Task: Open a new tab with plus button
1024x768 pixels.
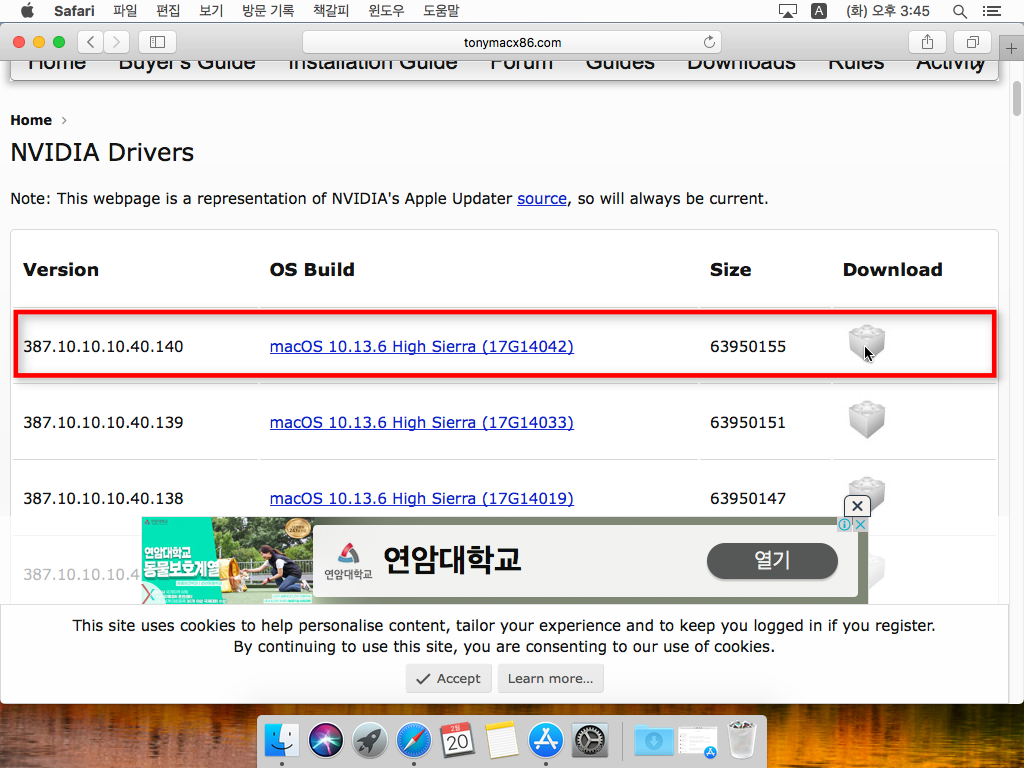Action: [1011, 48]
